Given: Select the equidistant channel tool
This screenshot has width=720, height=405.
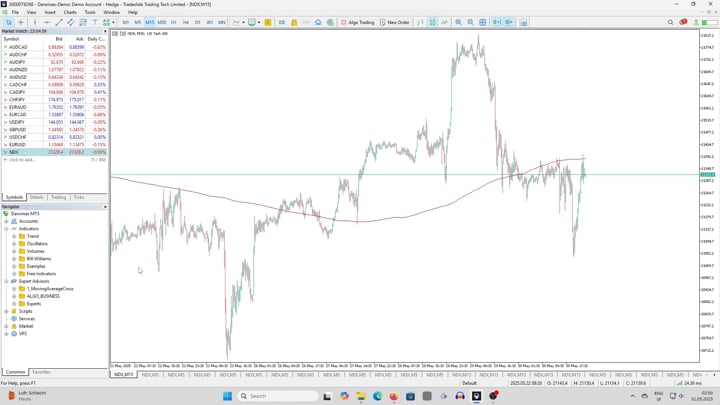Looking at the screenshot, I should tap(71, 22).
